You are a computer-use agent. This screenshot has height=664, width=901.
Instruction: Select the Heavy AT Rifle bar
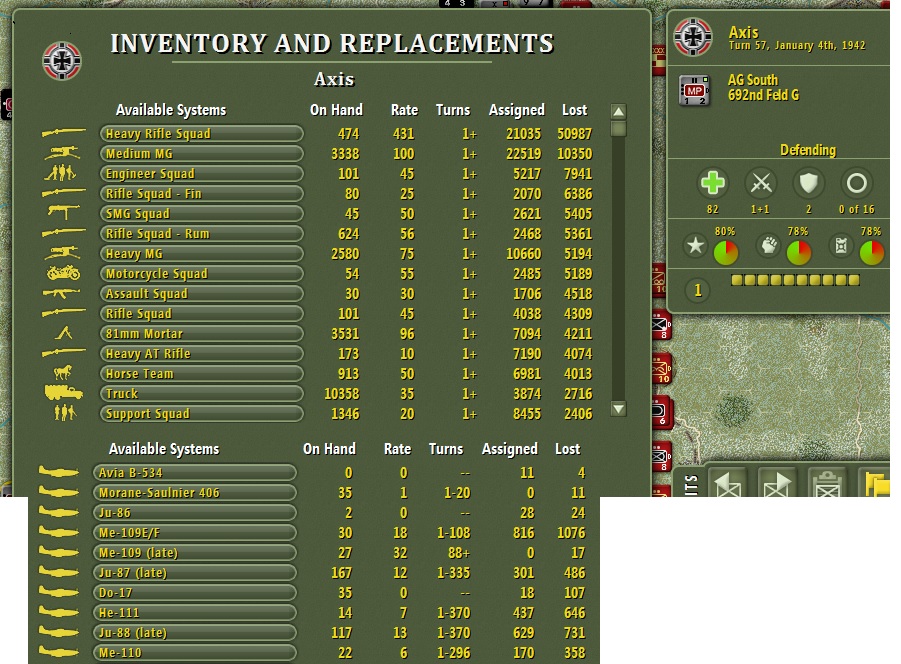coord(202,354)
